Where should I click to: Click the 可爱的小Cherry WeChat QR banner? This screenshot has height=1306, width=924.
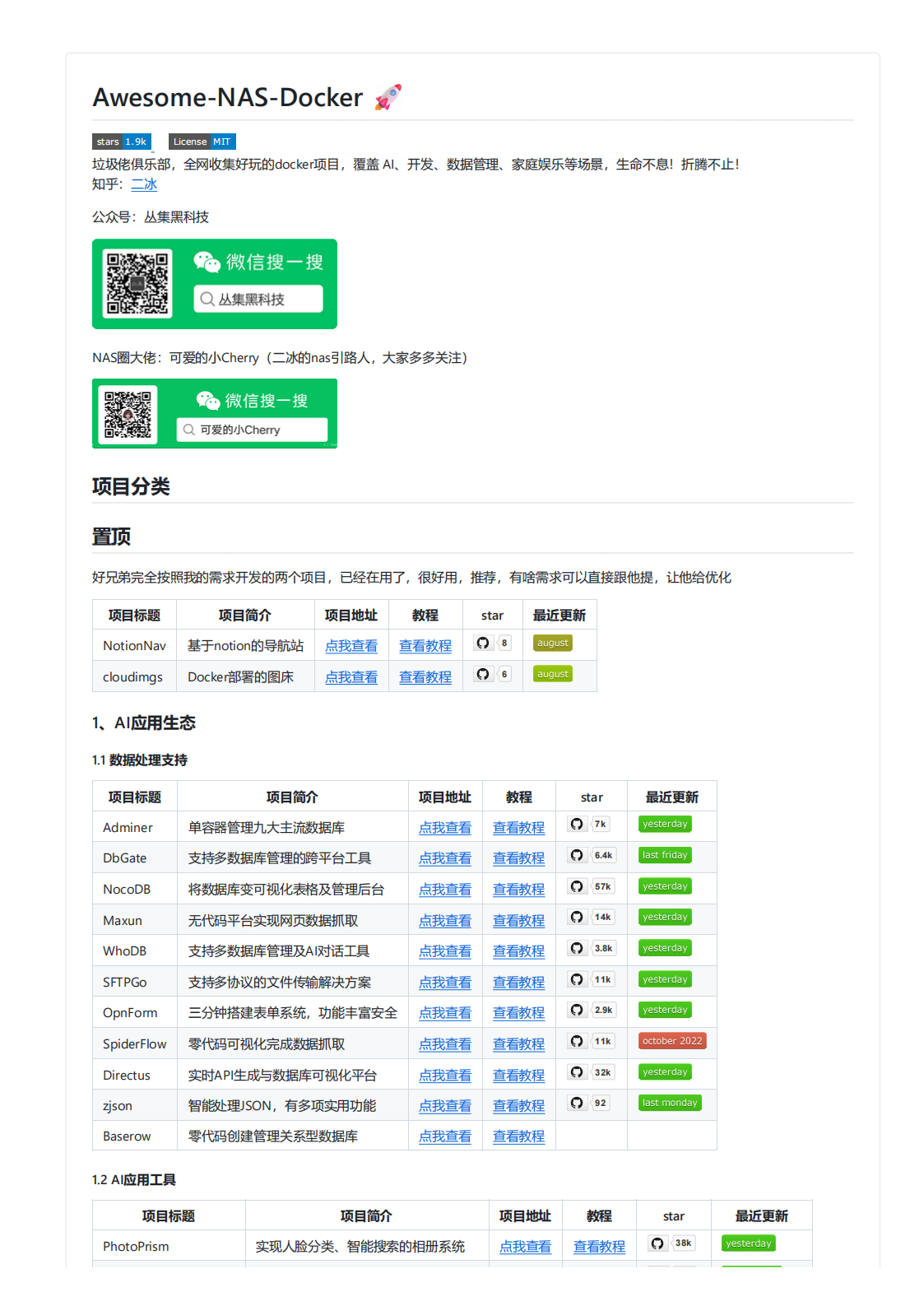[x=215, y=413]
